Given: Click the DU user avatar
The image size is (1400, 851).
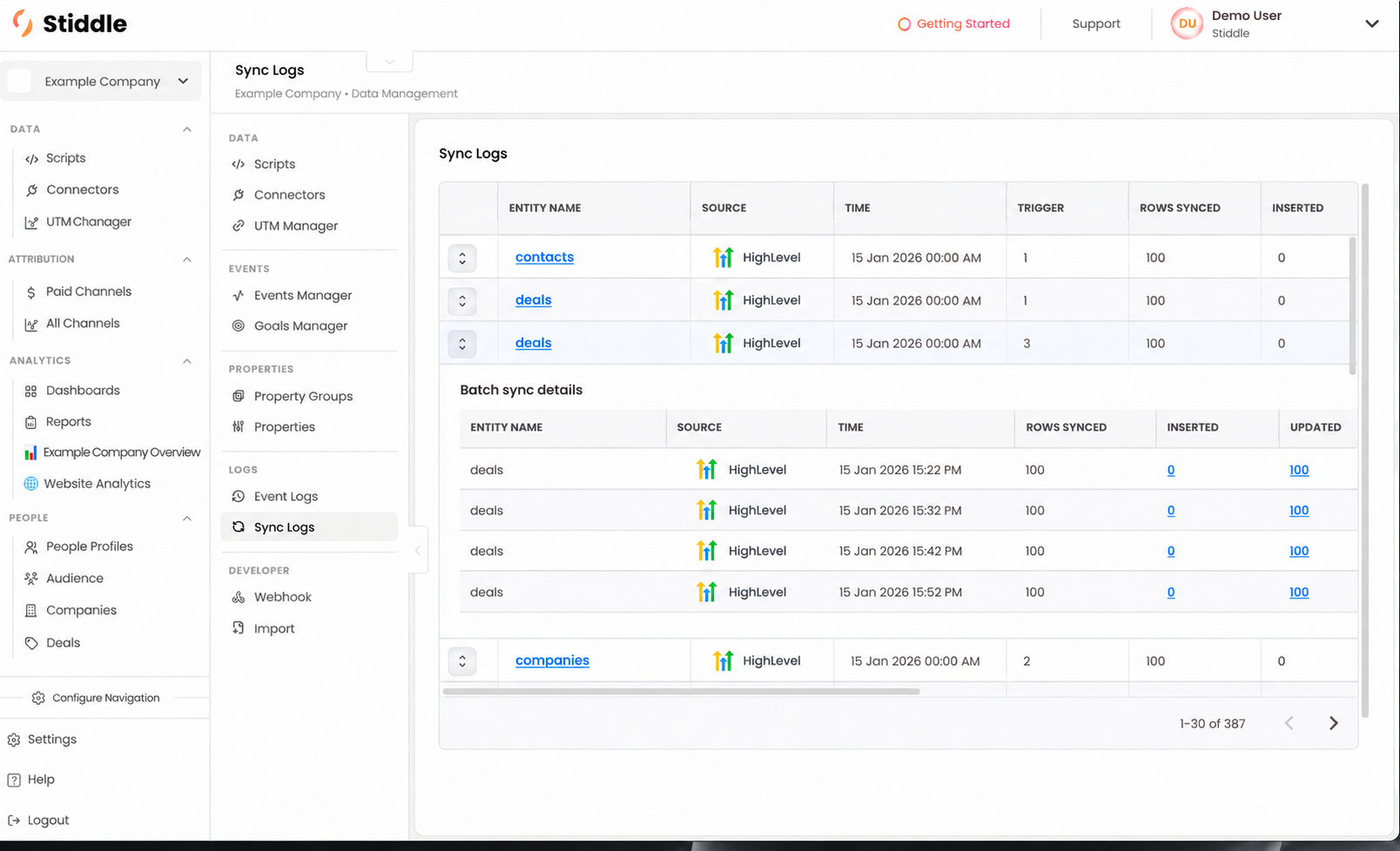Looking at the screenshot, I should click(1187, 23).
